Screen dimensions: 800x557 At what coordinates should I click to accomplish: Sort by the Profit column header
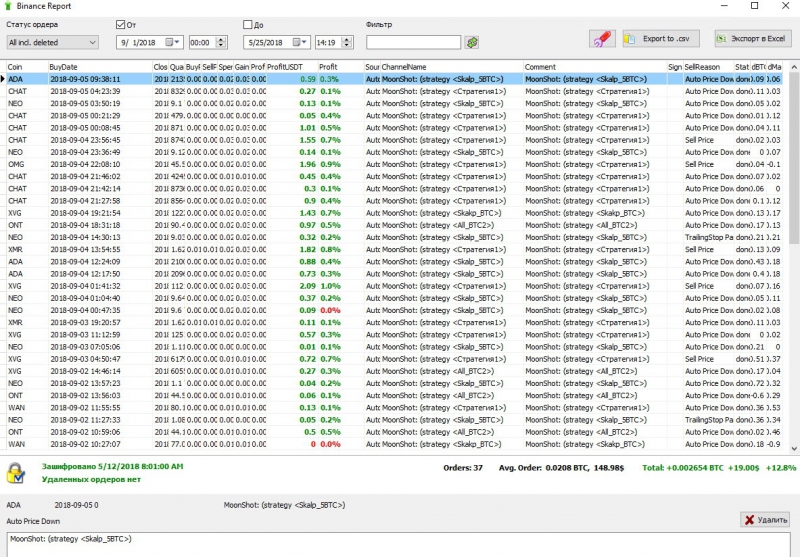pos(341,67)
